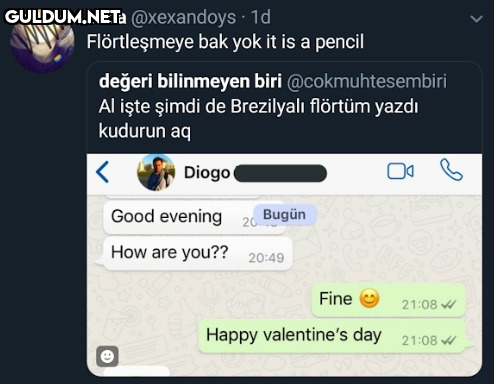Open the @xexandoys profile handle
Image resolution: width=494 pixels, height=384 pixels.
coord(184,17)
